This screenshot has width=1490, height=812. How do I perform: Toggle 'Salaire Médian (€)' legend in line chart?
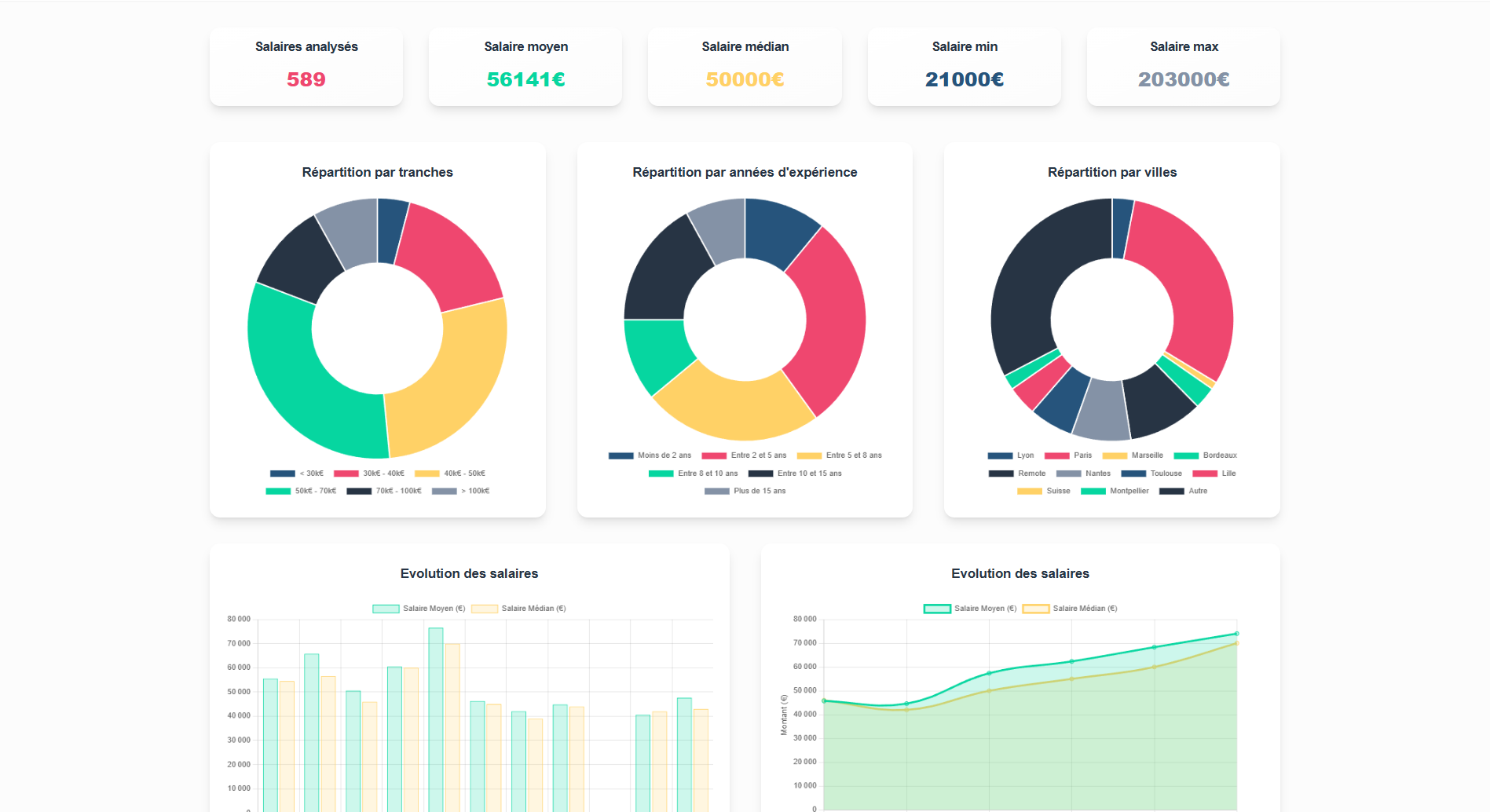1070,609
